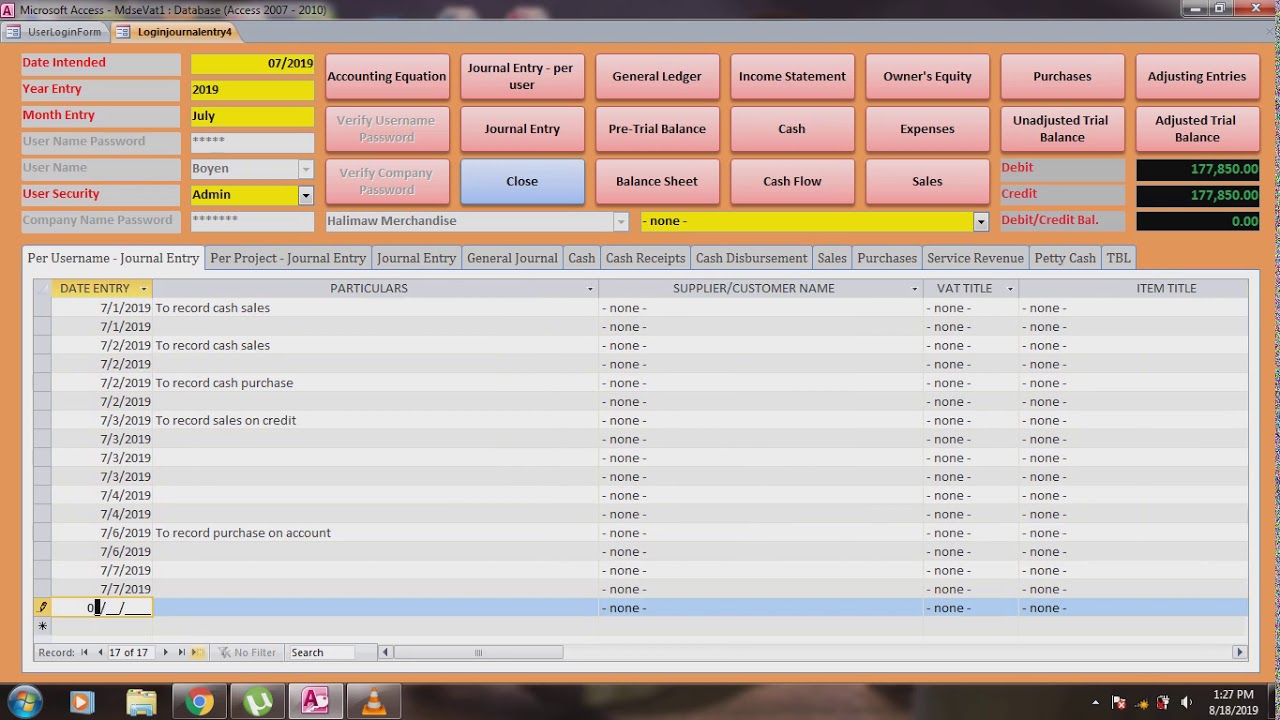Show hidden system tray icons
The height and width of the screenshot is (720, 1280).
pyautogui.click(x=1095, y=703)
